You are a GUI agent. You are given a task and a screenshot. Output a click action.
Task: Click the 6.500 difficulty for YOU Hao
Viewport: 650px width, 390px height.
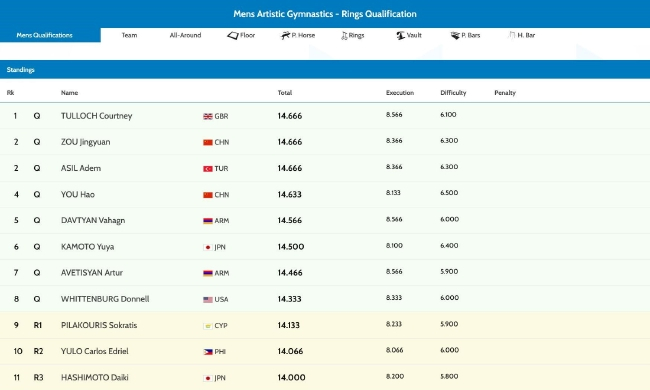click(x=449, y=193)
